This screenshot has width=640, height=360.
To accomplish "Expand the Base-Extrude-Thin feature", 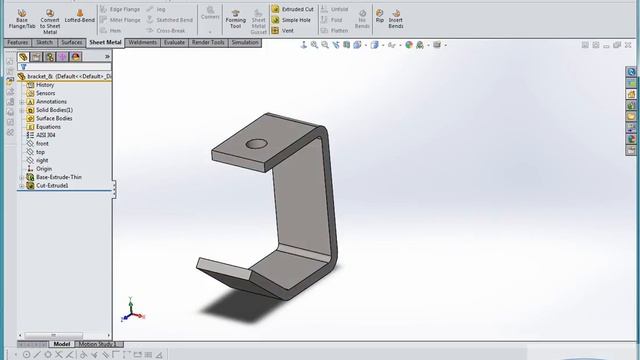I will point(21,178).
